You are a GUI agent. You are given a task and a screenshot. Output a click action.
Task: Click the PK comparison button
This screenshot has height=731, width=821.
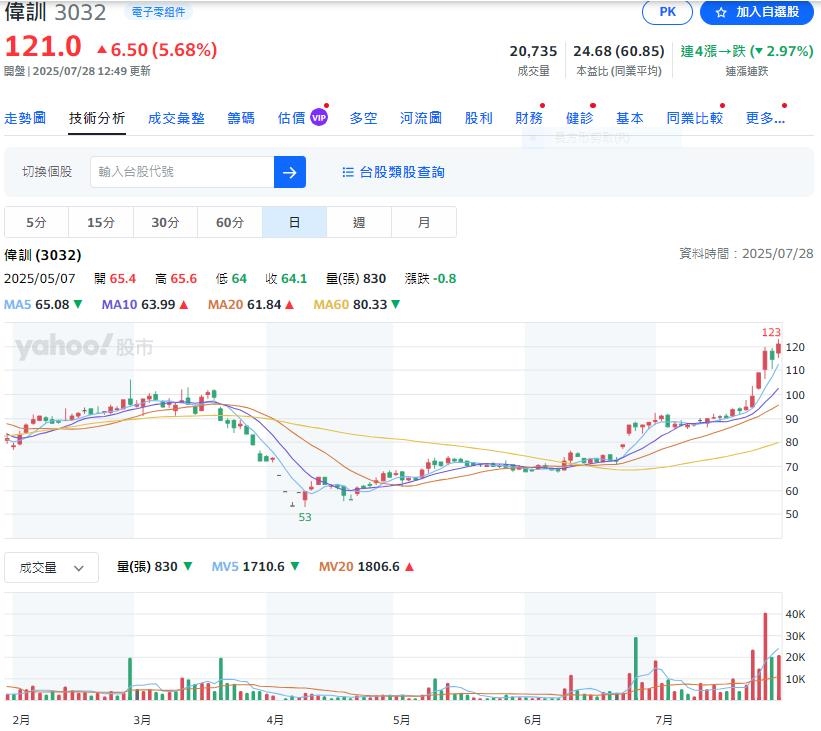(x=666, y=13)
